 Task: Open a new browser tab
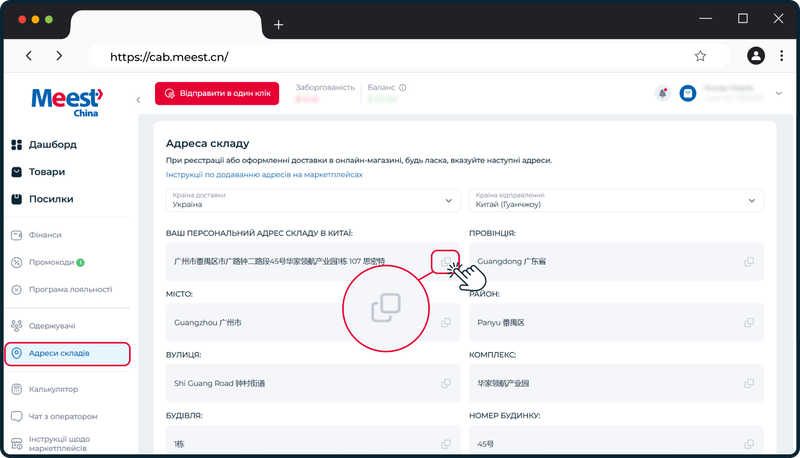click(279, 24)
